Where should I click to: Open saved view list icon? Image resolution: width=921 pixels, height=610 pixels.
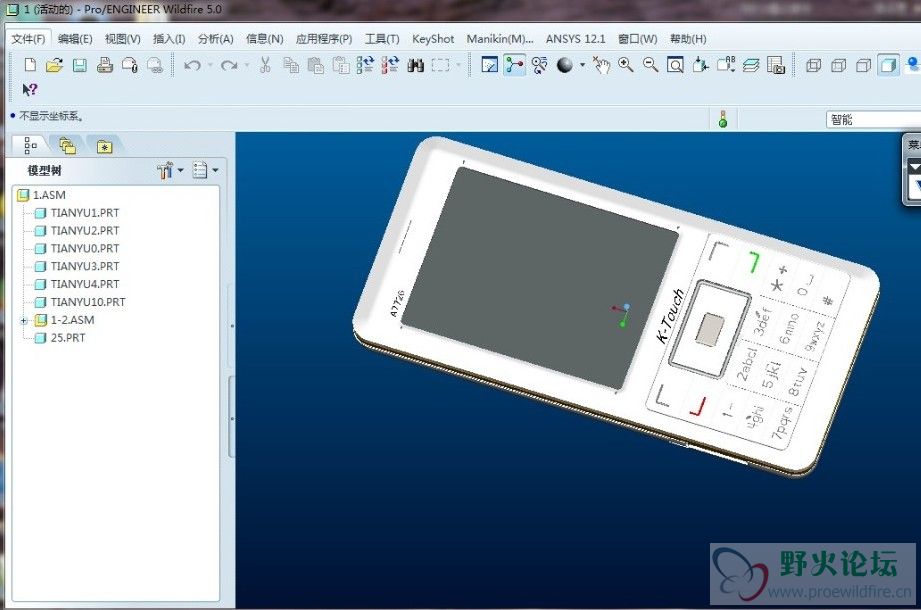pyautogui.click(x=725, y=65)
